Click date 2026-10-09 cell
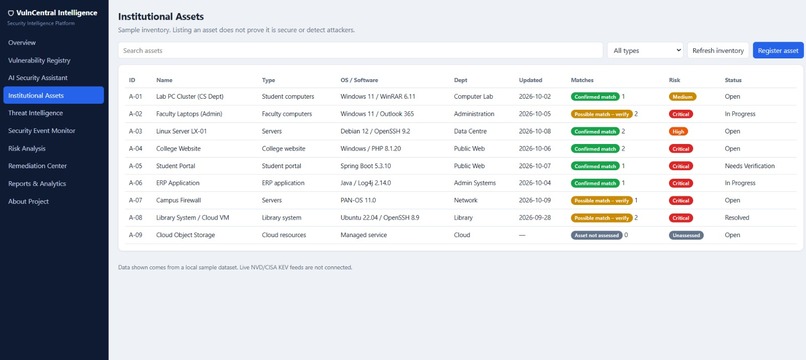Screen dimensions: 806x360 [535, 201]
